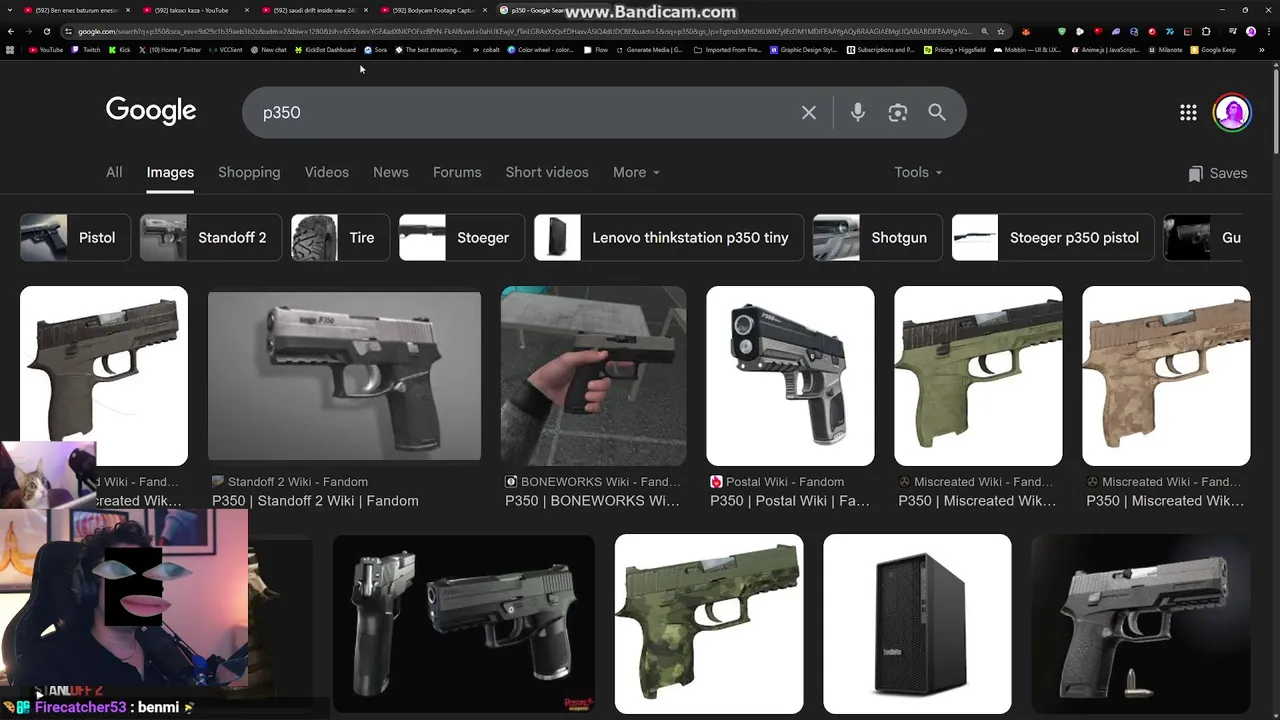Screen dimensions: 1280x720
Task: Close the taksici kaza YouTube tab
Action: (247, 10)
